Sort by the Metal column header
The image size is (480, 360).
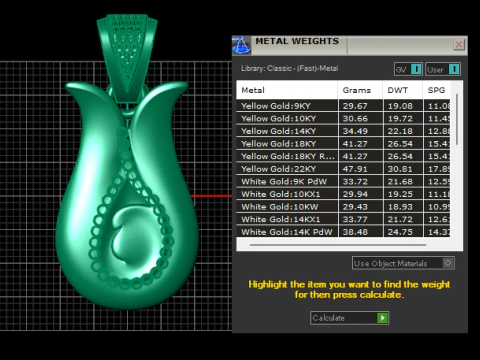click(287, 90)
